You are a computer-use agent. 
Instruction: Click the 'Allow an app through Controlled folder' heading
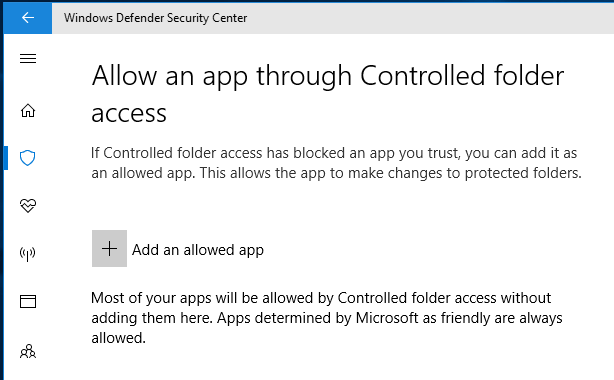(x=328, y=76)
